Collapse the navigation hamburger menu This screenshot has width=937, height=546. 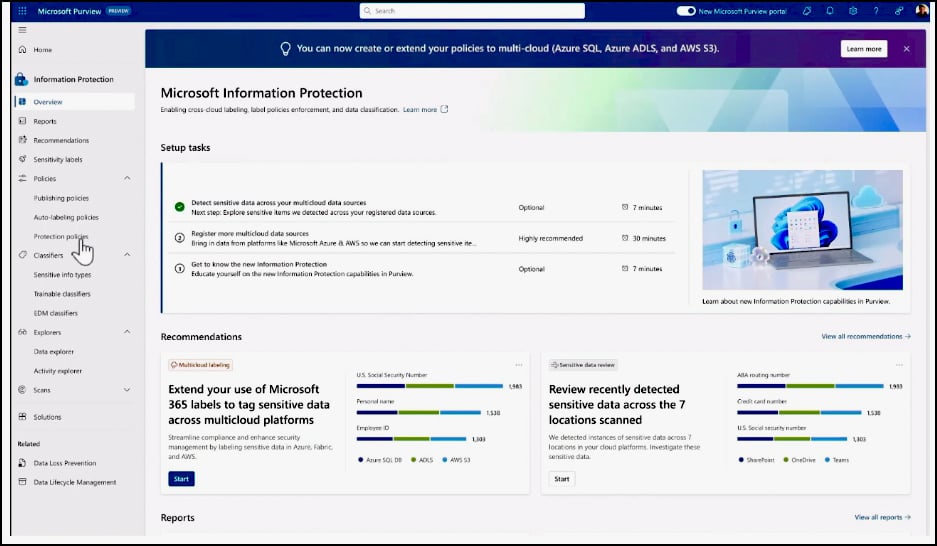point(22,30)
